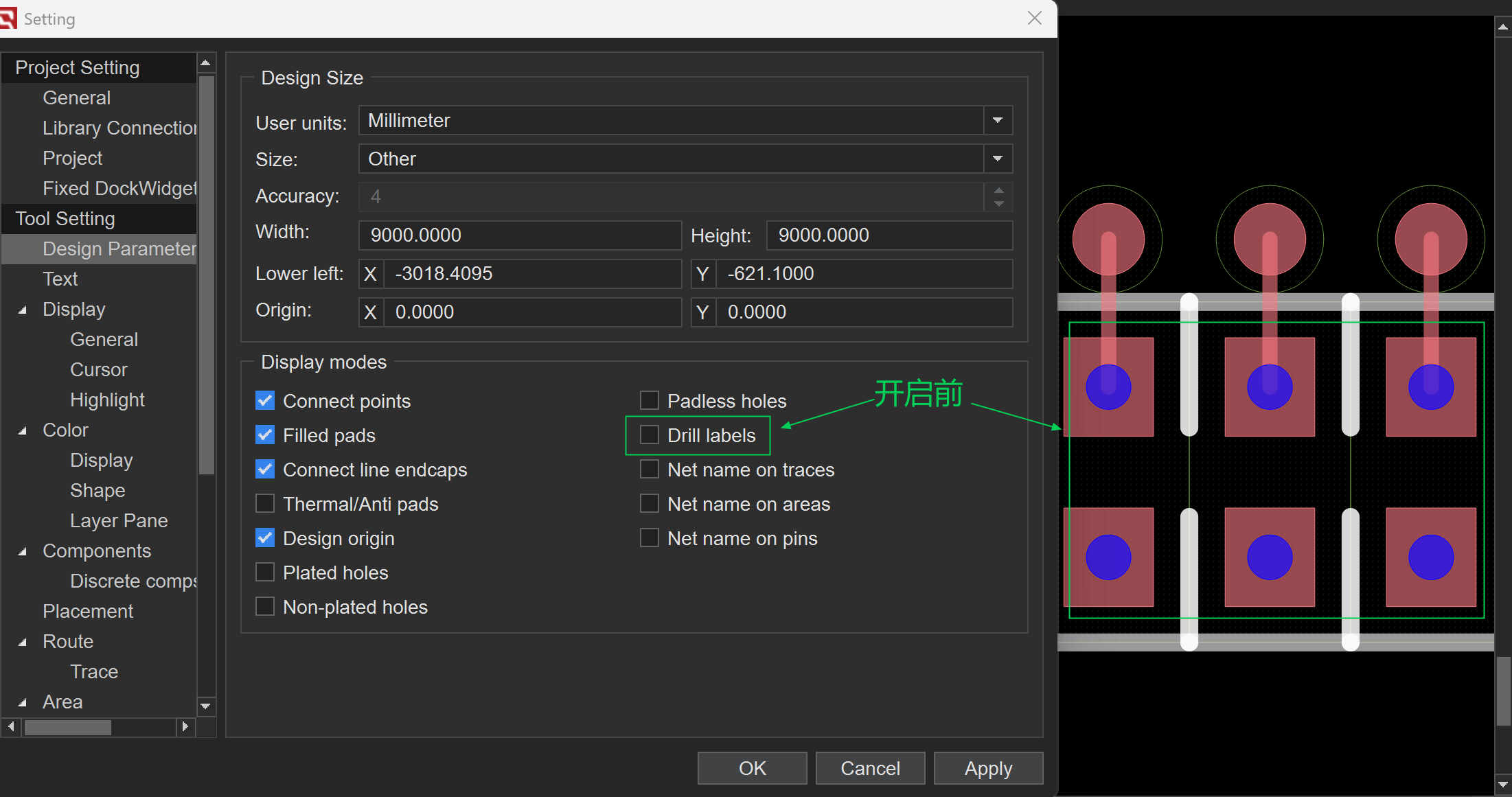The image size is (1512, 797).
Task: Open the Size dropdown
Action: point(997,159)
